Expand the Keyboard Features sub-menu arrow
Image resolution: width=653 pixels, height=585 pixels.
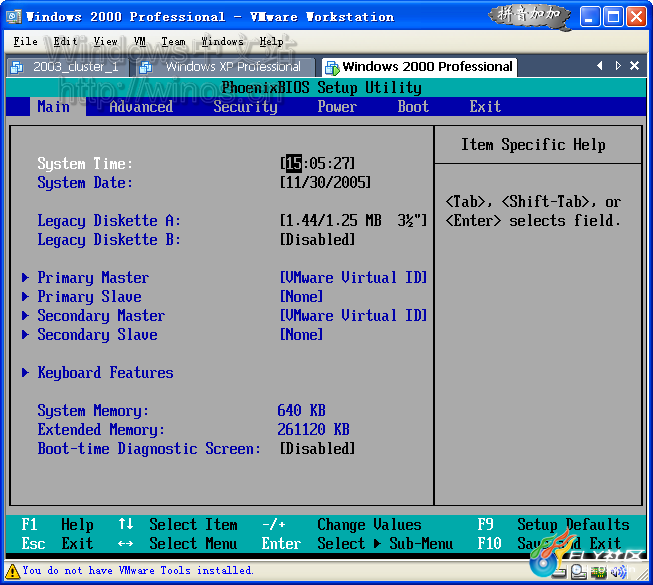(x=25, y=373)
